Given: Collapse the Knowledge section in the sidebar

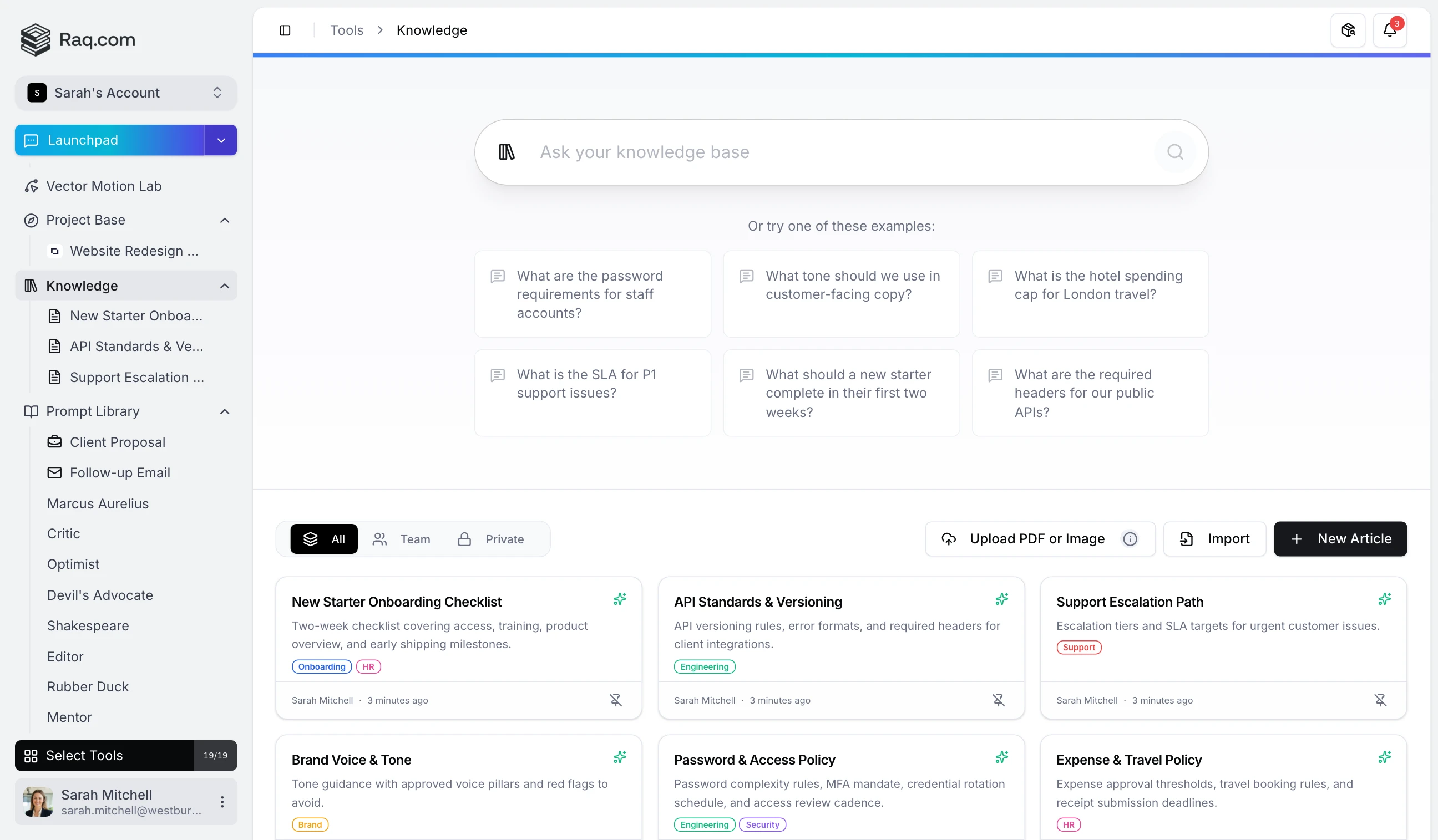Looking at the screenshot, I should 224,286.
